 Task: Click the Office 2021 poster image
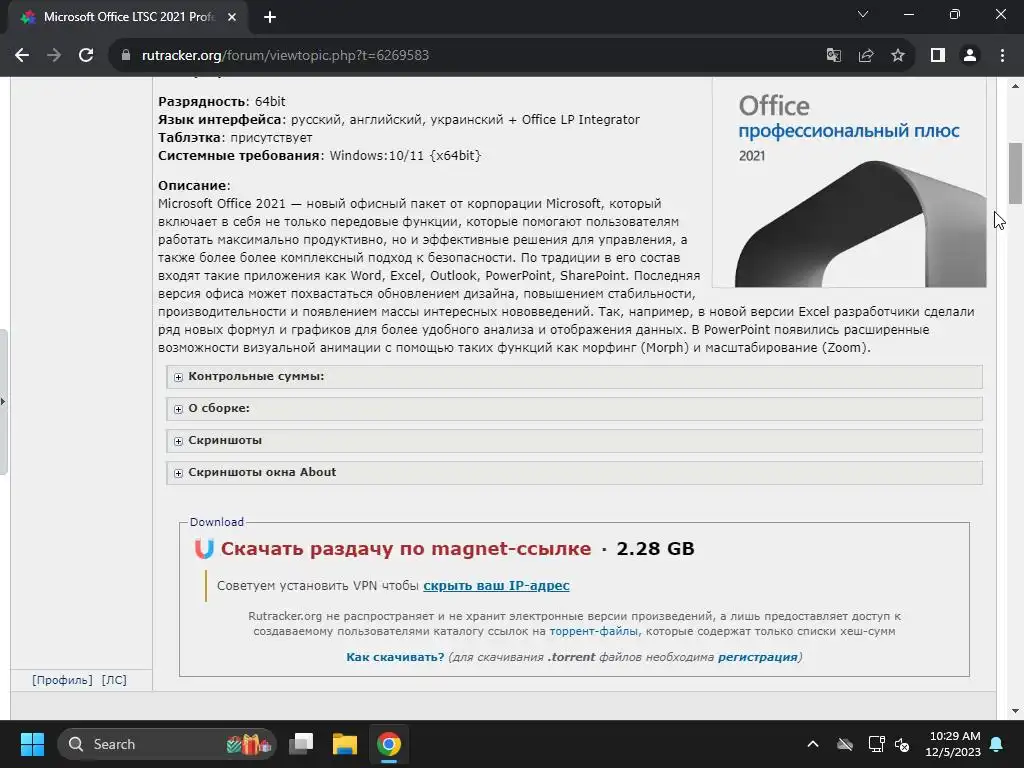[x=849, y=183]
